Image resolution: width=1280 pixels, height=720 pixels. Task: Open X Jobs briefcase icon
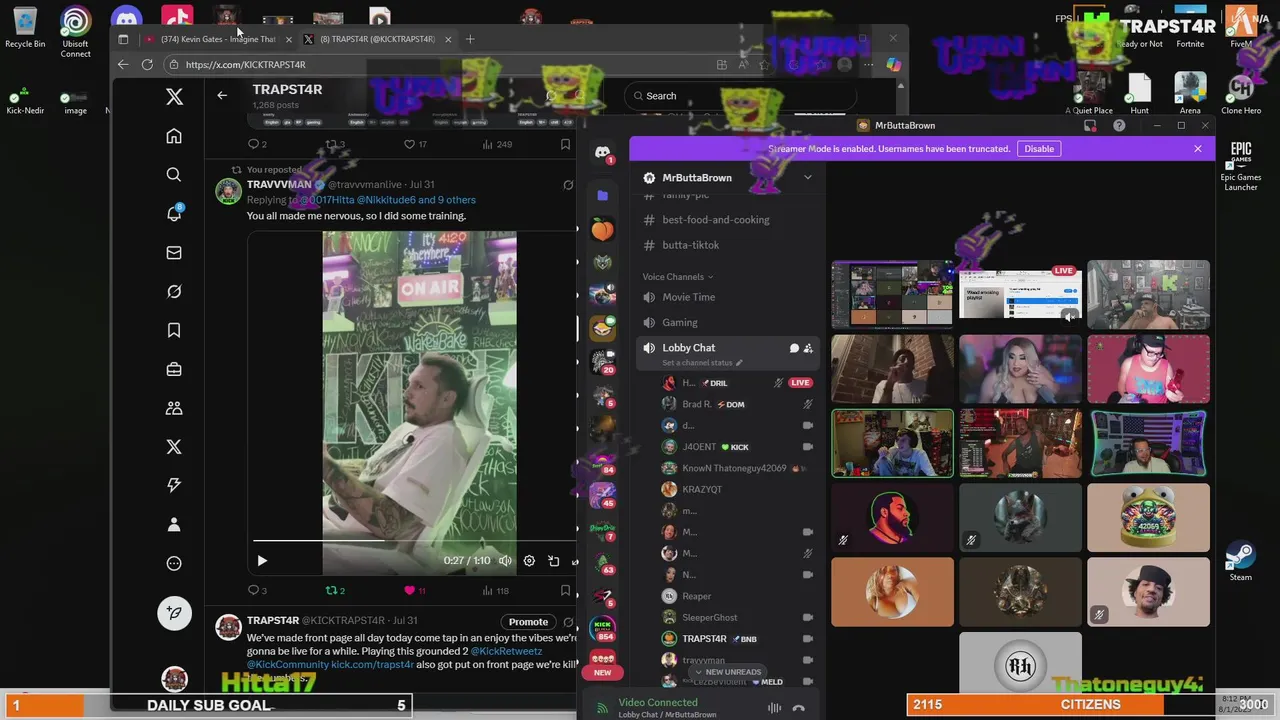[174, 369]
